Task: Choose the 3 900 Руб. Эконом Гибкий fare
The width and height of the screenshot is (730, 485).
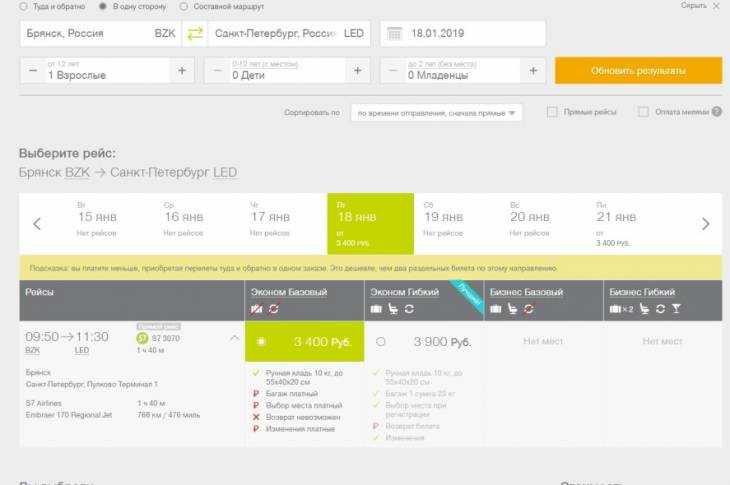Action: point(381,342)
